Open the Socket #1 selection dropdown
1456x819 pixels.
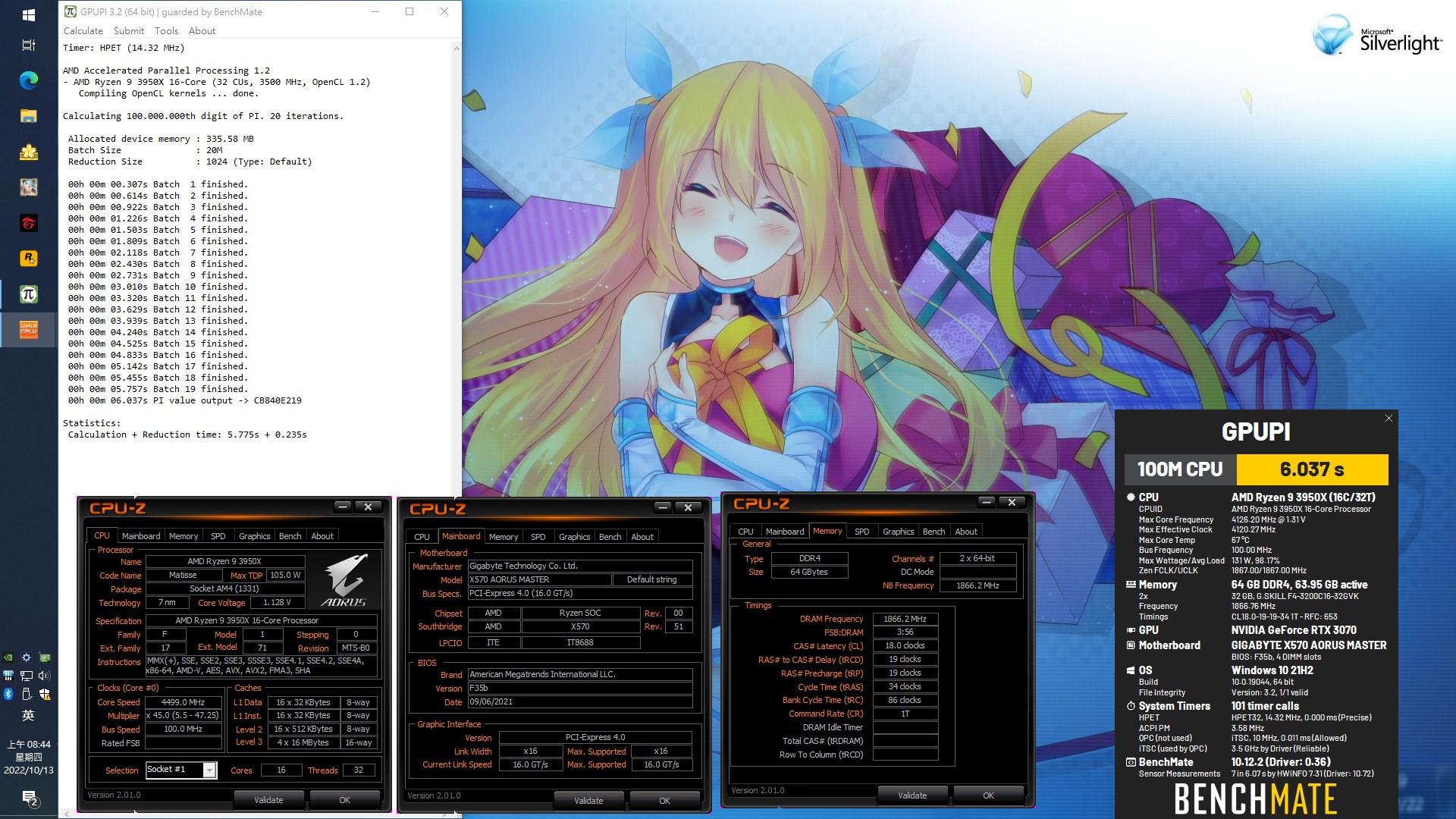[209, 770]
